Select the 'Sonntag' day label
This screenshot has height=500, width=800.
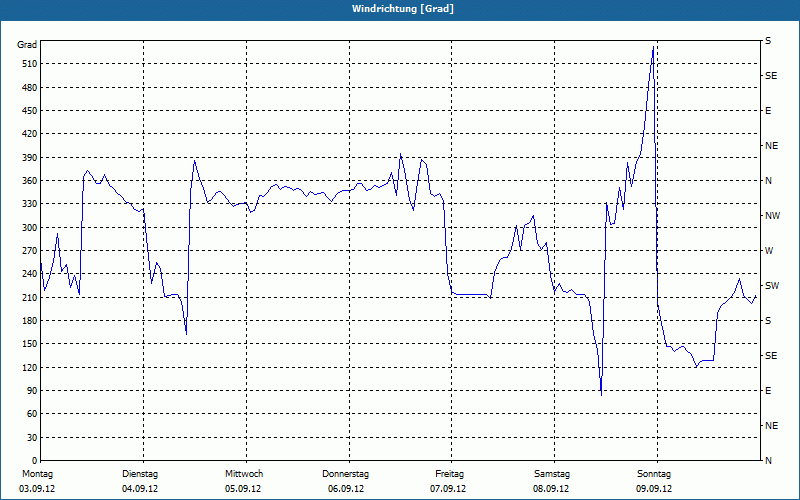point(654,474)
